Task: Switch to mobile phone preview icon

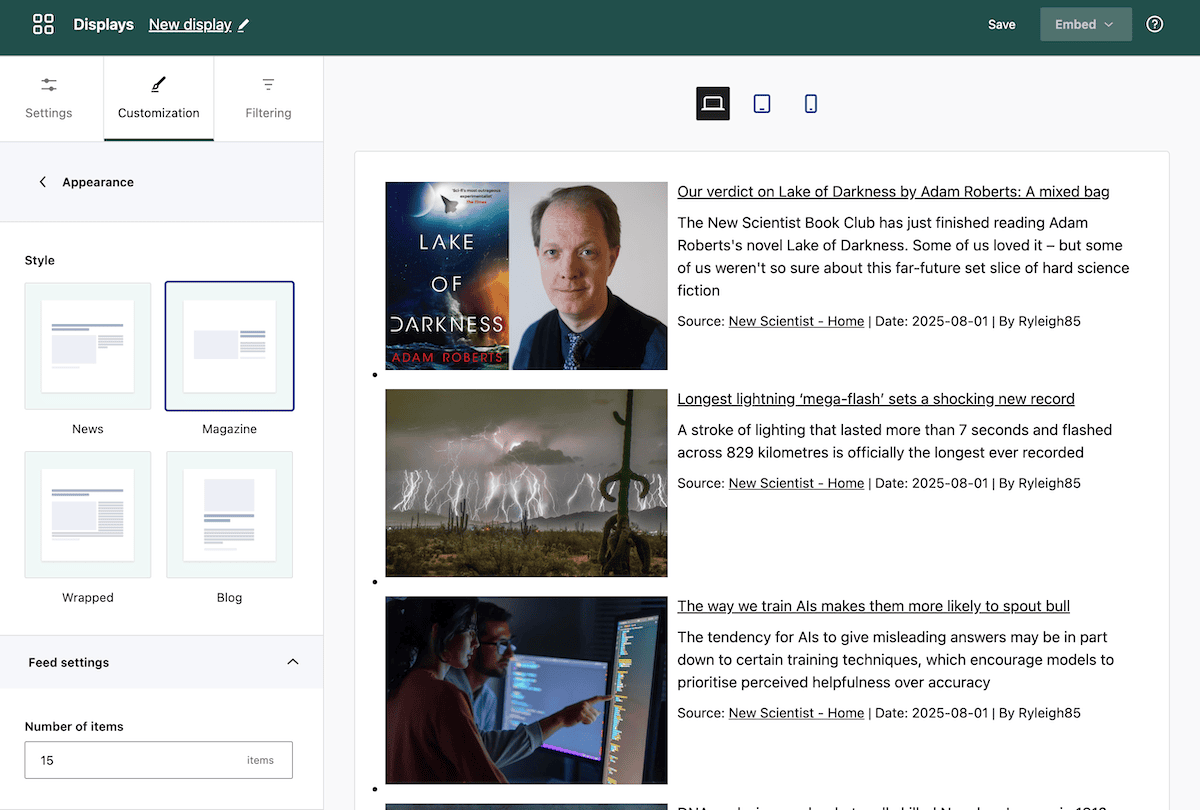Action: tap(811, 103)
